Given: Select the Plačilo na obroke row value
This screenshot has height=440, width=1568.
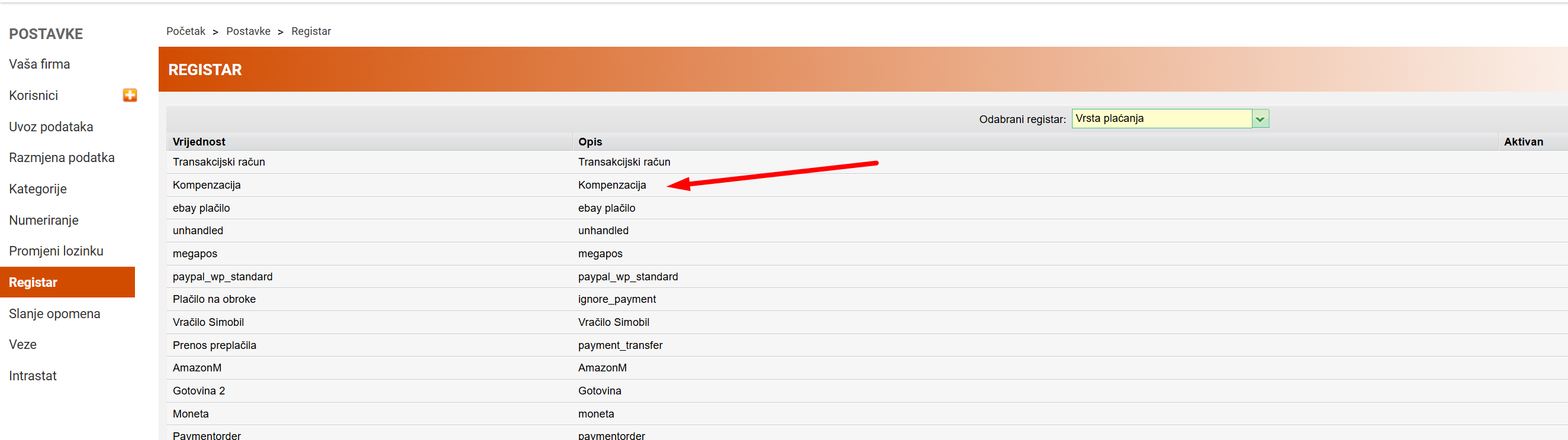Looking at the screenshot, I should (214, 299).
